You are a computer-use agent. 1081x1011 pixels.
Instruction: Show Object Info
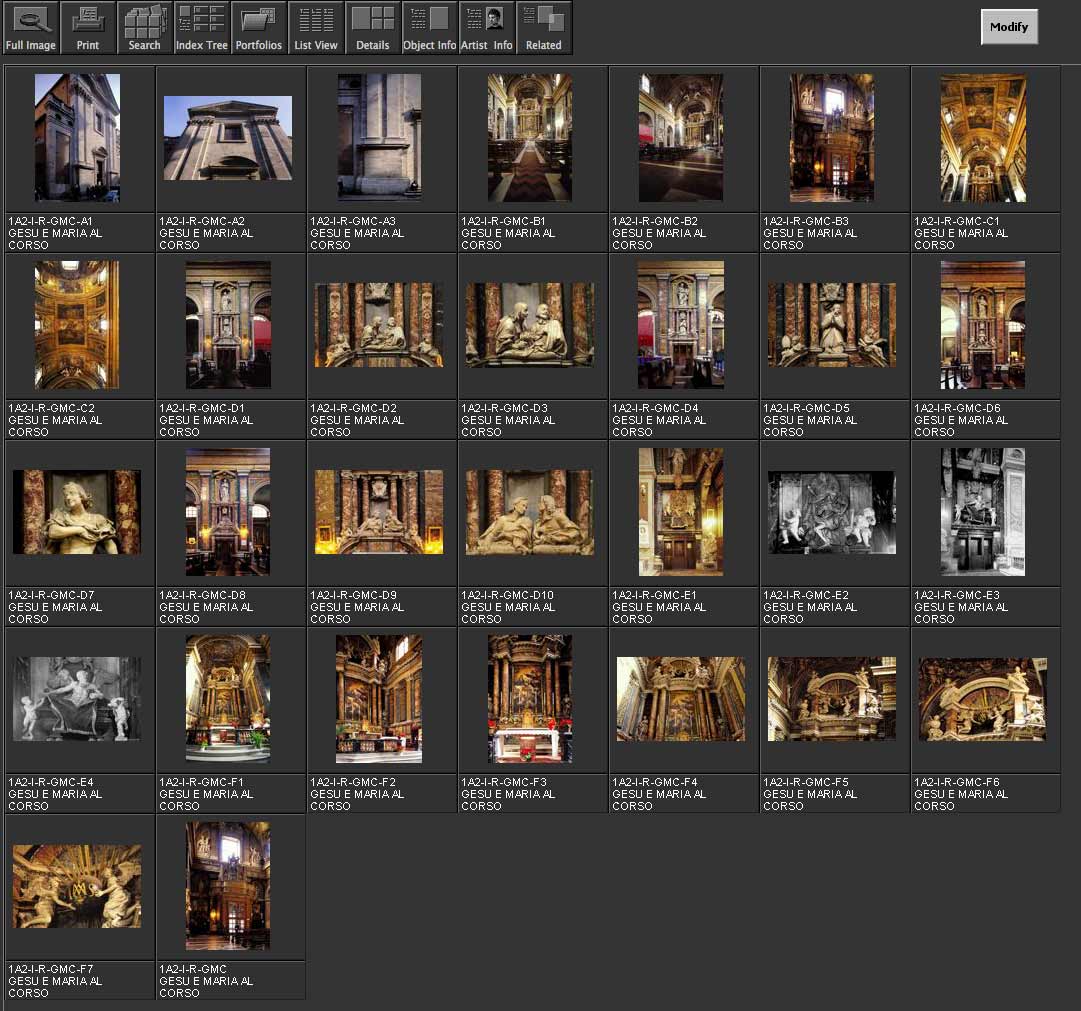(x=430, y=28)
